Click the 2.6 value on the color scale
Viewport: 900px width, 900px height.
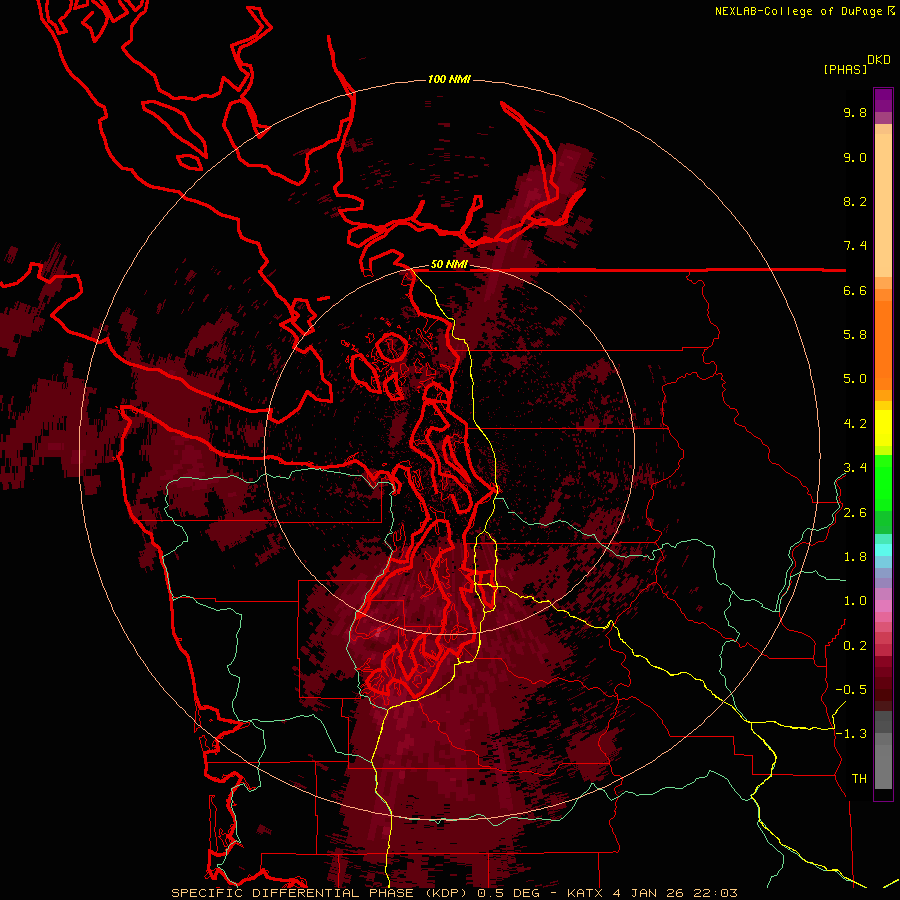(x=855, y=513)
